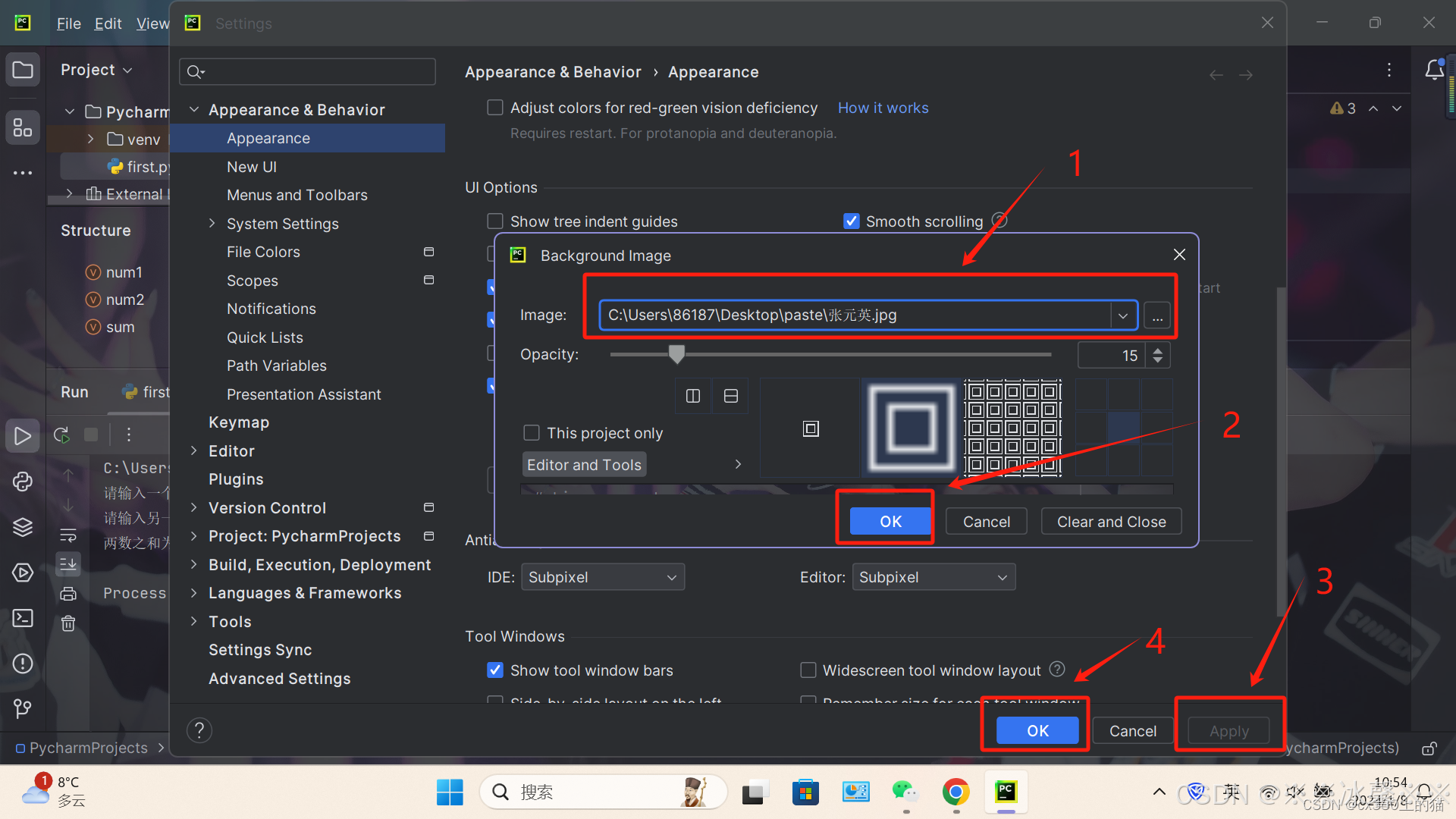1456x819 pixels.
Task: Toggle Show tree indent guides checkbox
Action: [495, 221]
